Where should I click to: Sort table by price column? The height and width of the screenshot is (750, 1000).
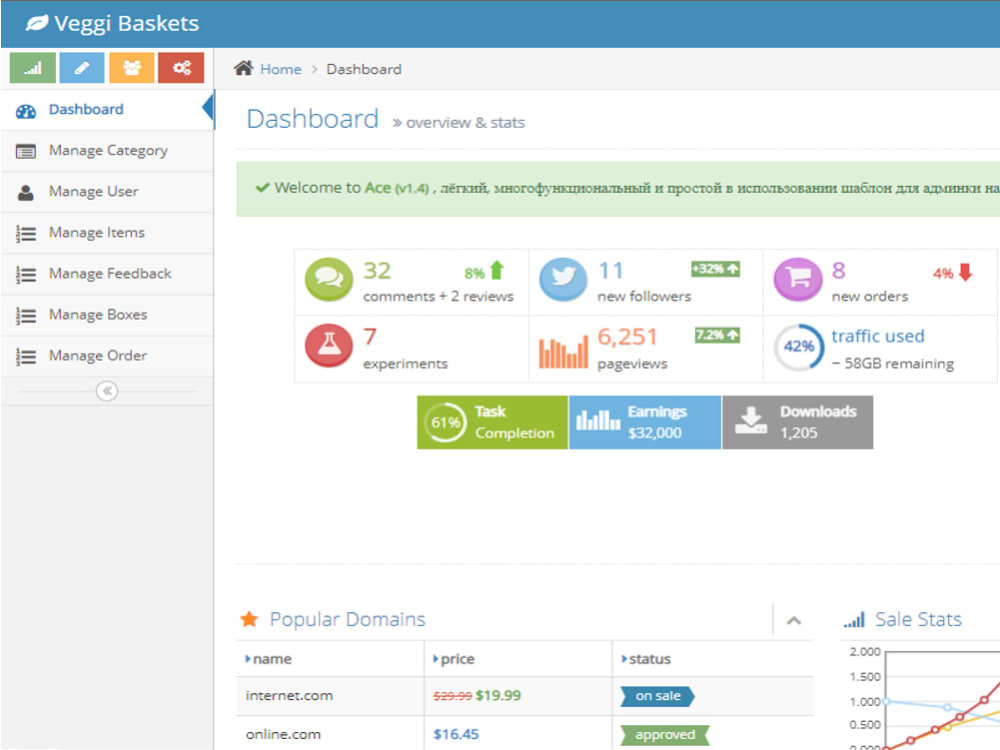point(518,659)
